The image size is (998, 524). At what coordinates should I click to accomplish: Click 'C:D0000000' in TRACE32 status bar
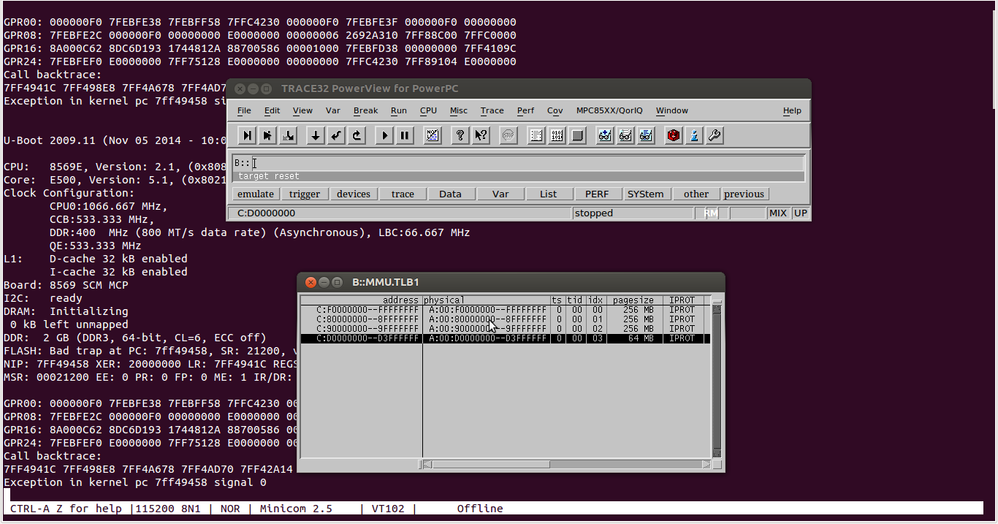(x=266, y=213)
